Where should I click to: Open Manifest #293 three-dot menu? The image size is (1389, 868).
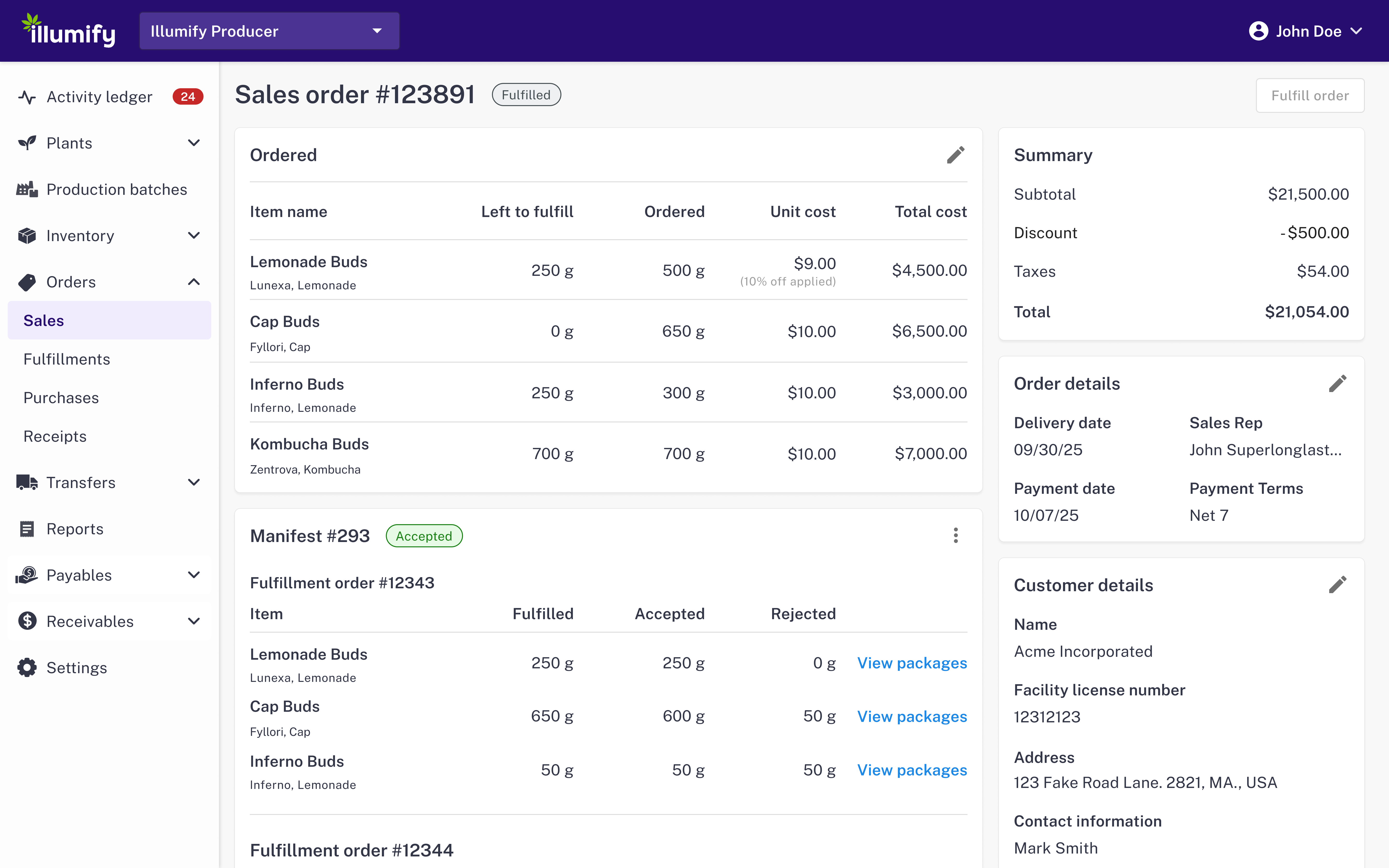click(x=956, y=536)
